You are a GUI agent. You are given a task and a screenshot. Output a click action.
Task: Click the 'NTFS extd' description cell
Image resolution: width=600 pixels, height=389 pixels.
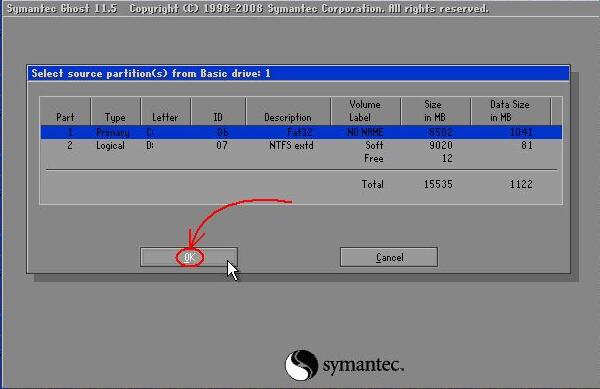click(x=291, y=146)
